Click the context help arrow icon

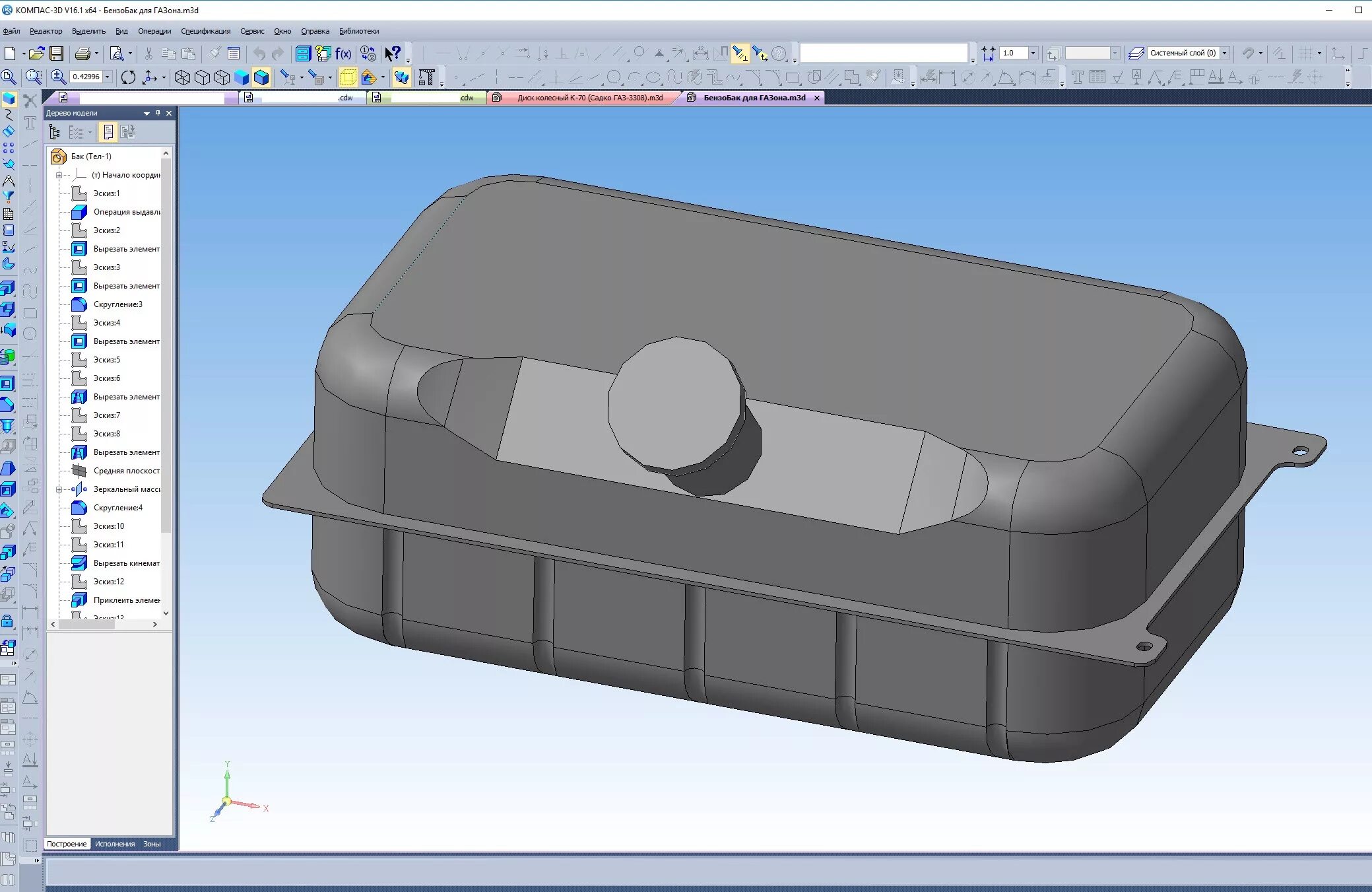coord(393,53)
